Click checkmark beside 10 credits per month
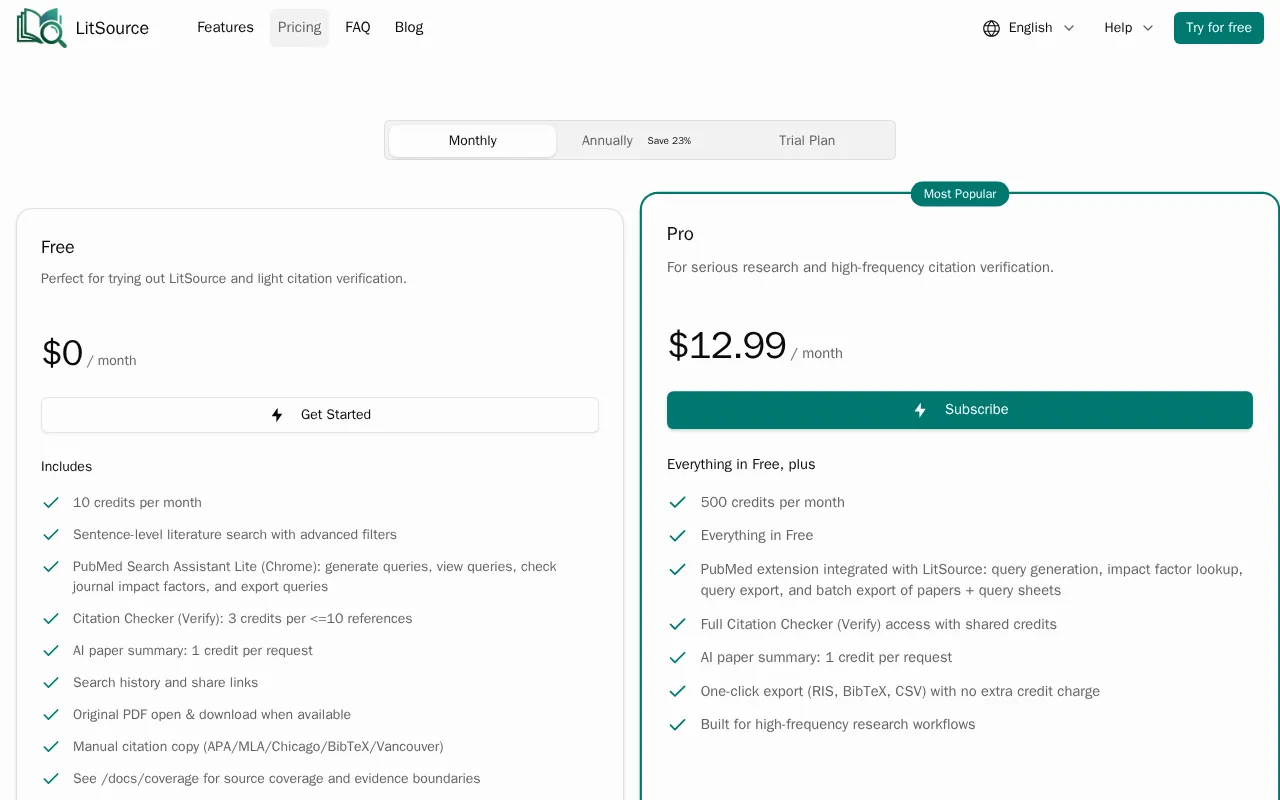Image resolution: width=1280 pixels, height=800 pixels. tap(51, 503)
